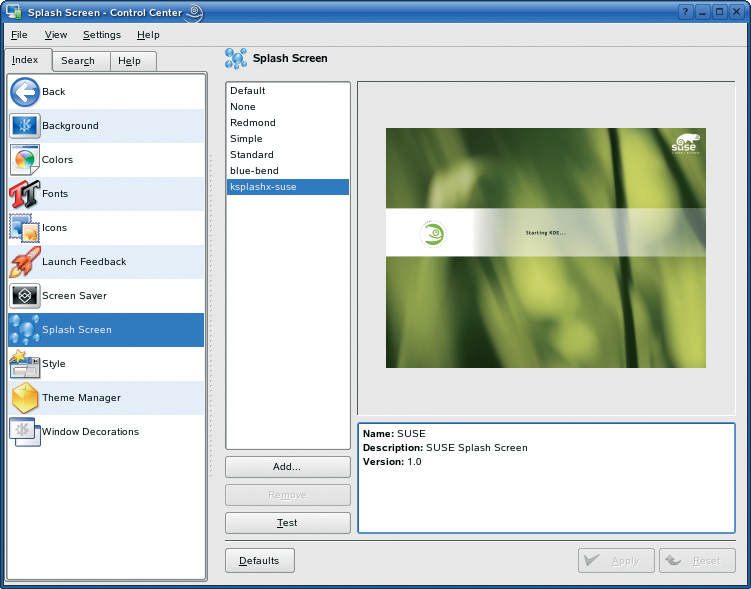Click the Launch Feedback label
This screenshot has width=751, height=589.
tap(84, 262)
